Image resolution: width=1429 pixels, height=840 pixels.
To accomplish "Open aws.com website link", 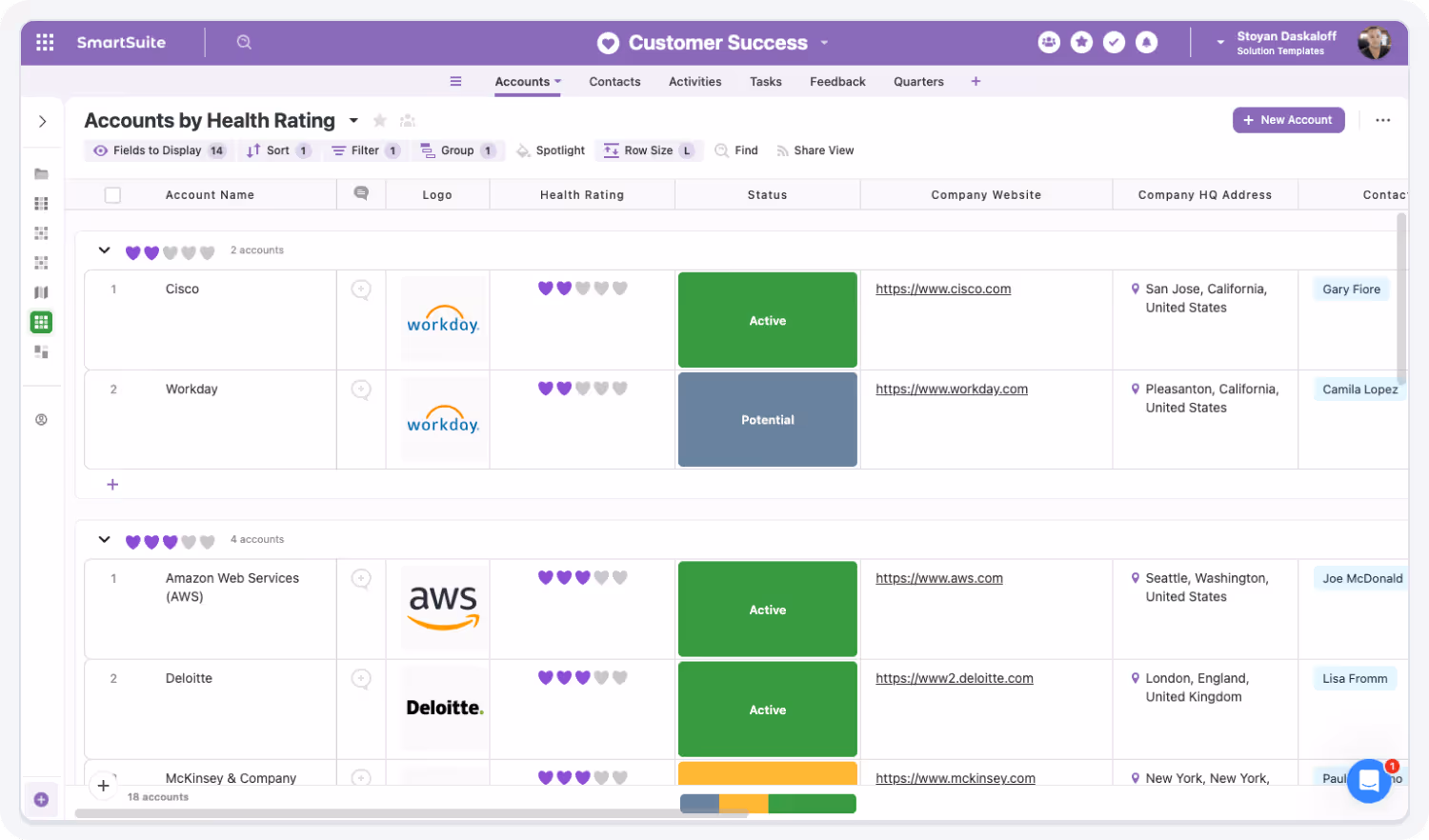I will (939, 578).
